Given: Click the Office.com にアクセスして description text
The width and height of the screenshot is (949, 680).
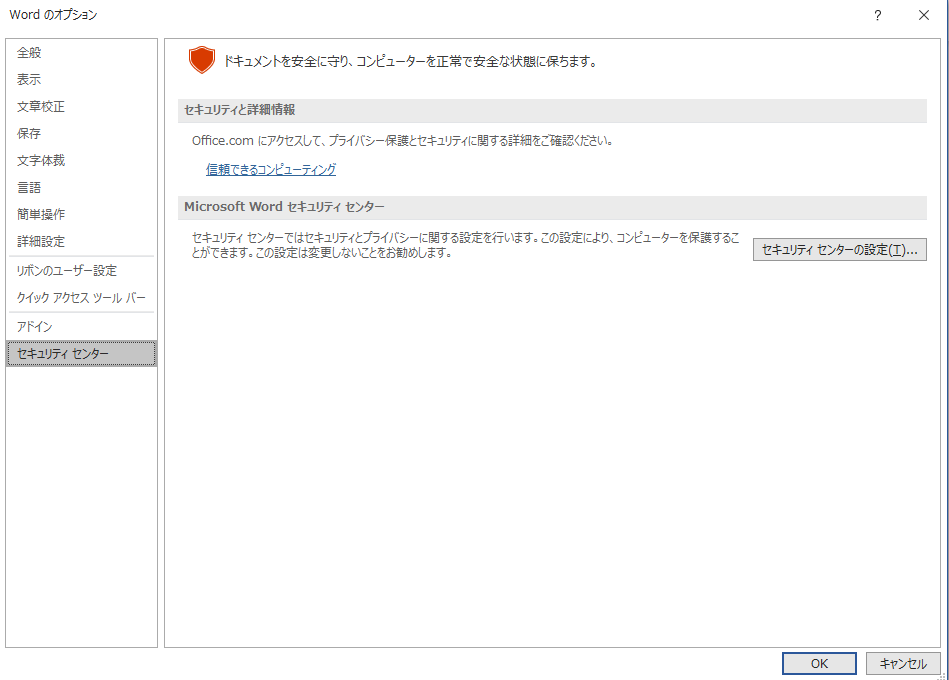Looking at the screenshot, I should (x=402, y=141).
